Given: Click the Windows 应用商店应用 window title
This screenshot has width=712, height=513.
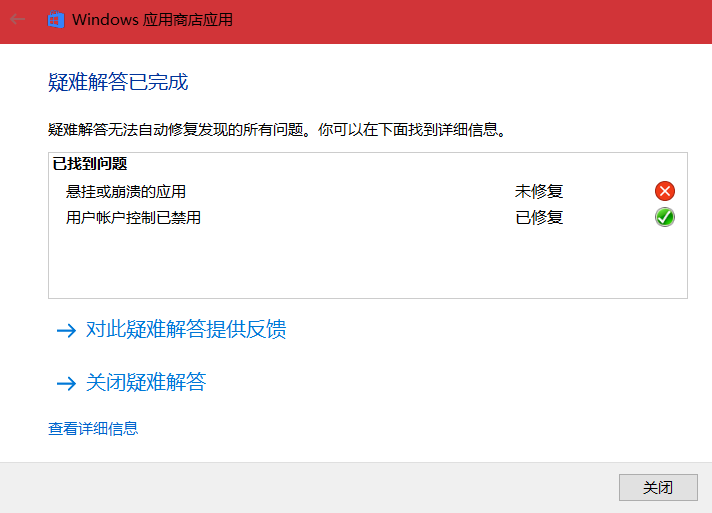Looking at the screenshot, I should (153, 20).
